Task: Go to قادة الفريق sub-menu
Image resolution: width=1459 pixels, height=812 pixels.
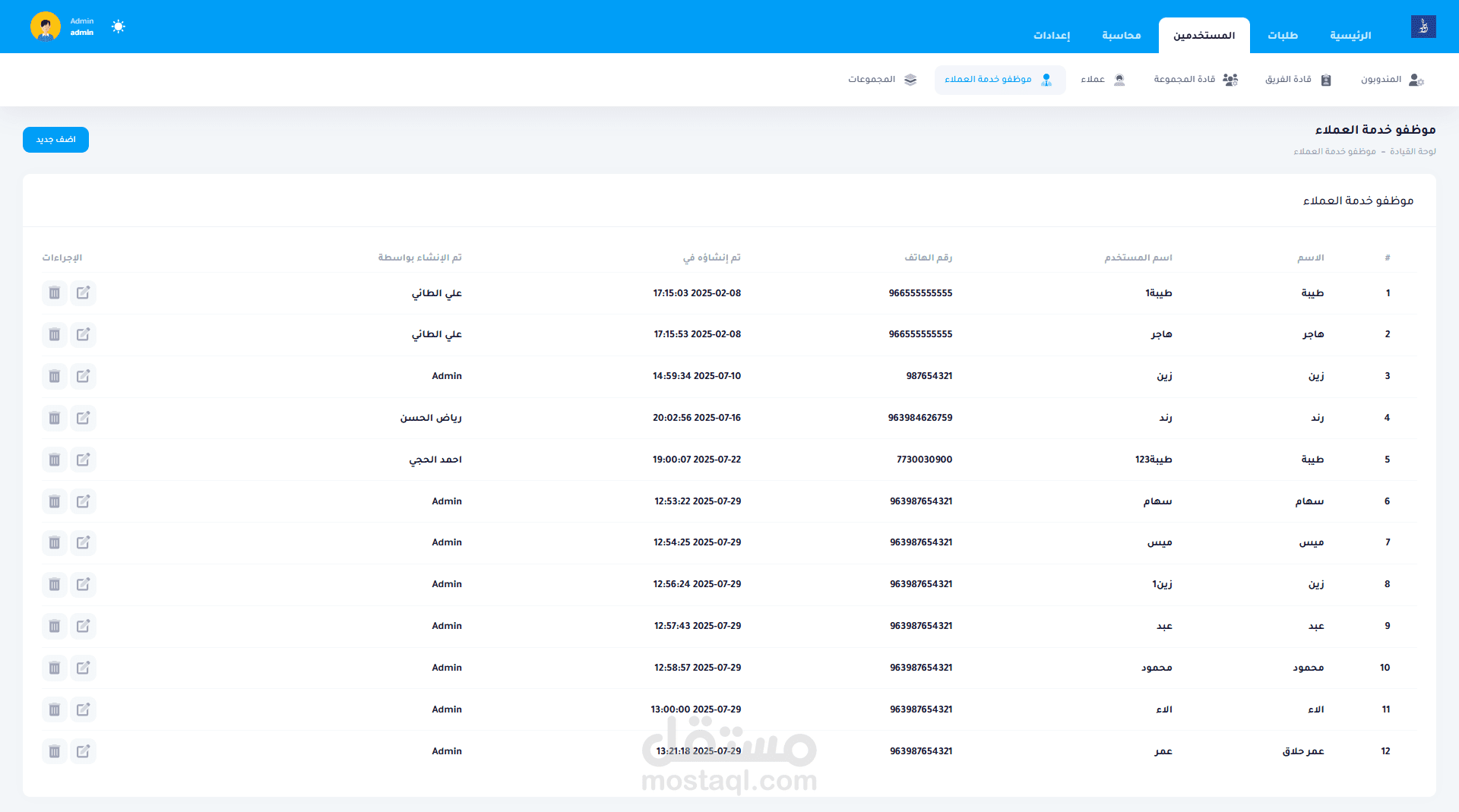Action: [x=1299, y=80]
